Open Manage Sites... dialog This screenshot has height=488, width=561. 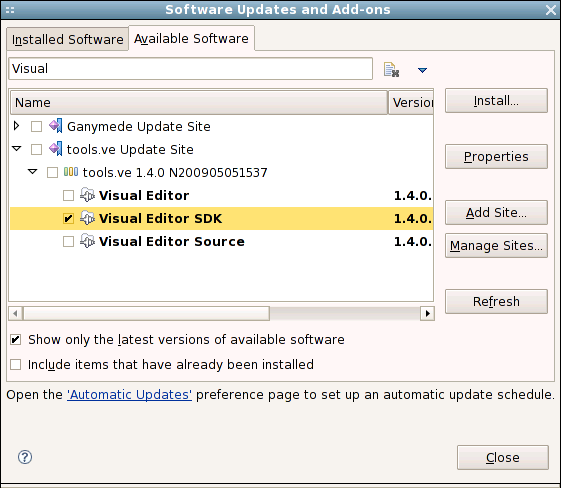point(496,245)
